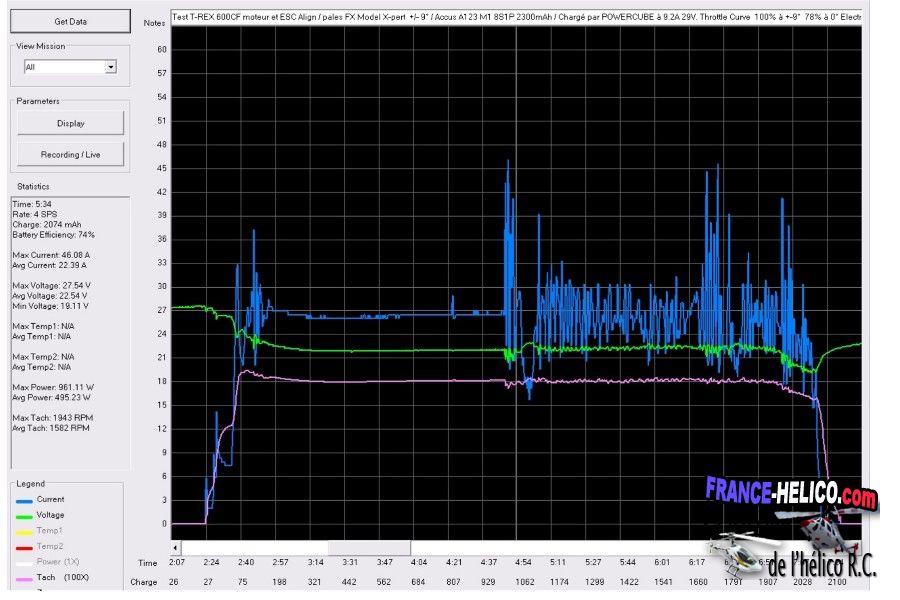Click the 'All' mission selection field
The width and height of the screenshot is (900, 600).
63,67
